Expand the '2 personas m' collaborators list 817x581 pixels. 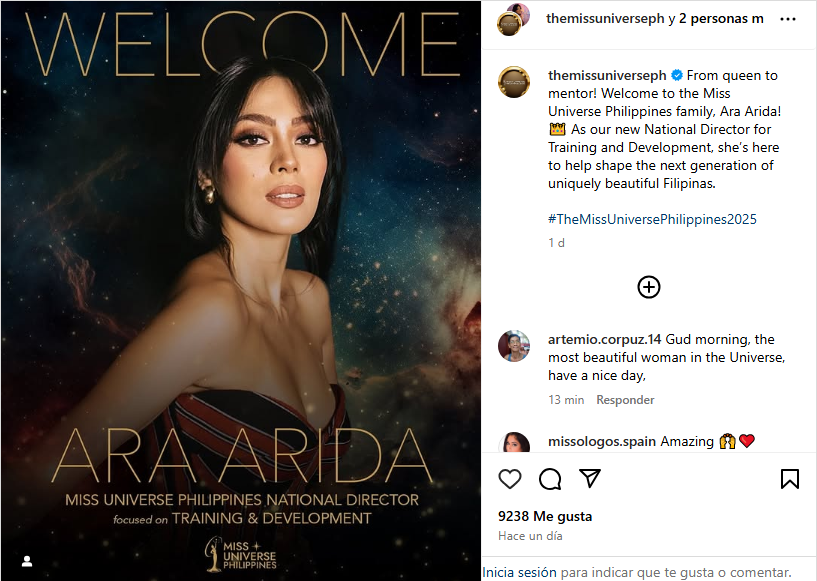pyautogui.click(x=721, y=19)
